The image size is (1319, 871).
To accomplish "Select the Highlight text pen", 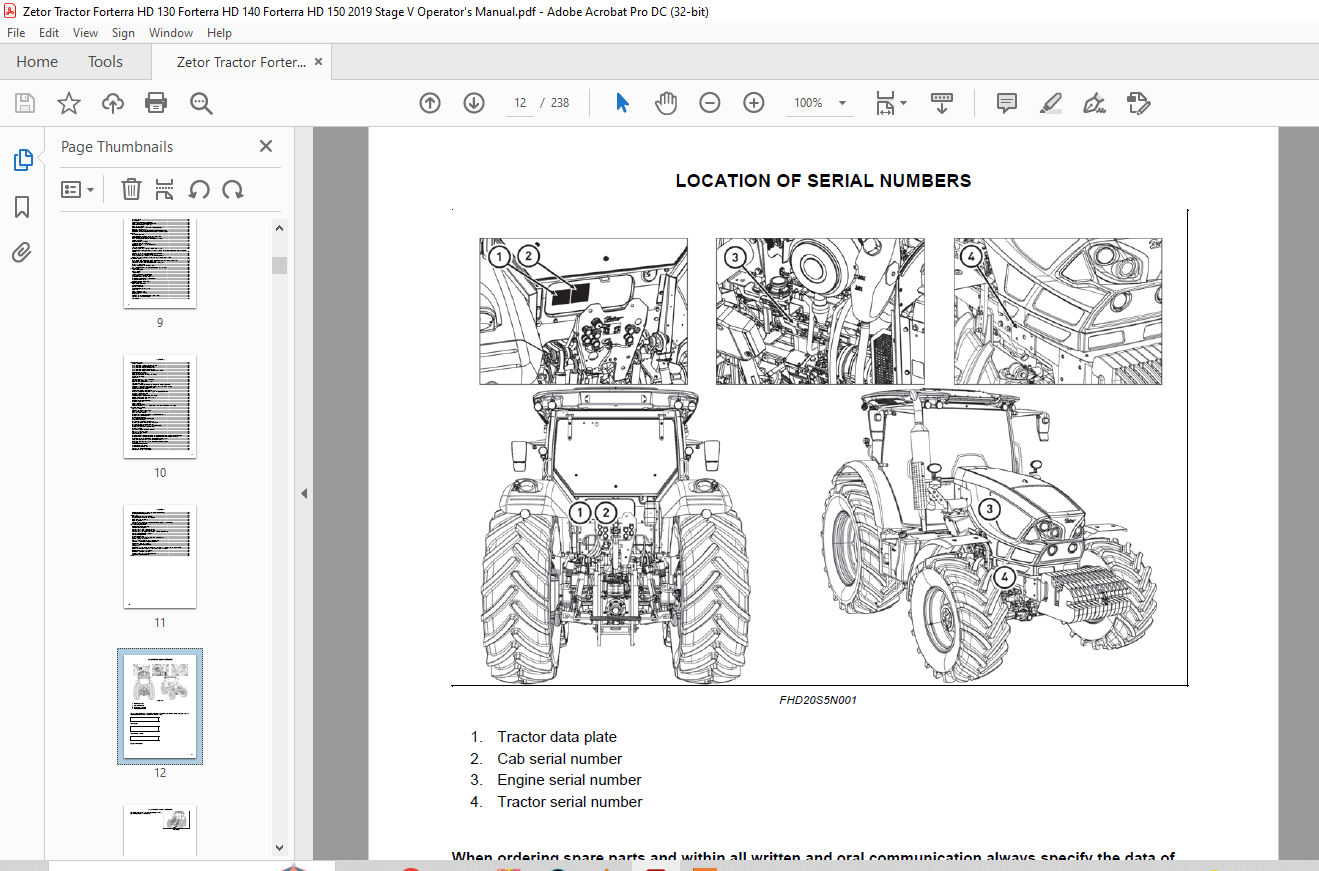I will (x=1051, y=103).
